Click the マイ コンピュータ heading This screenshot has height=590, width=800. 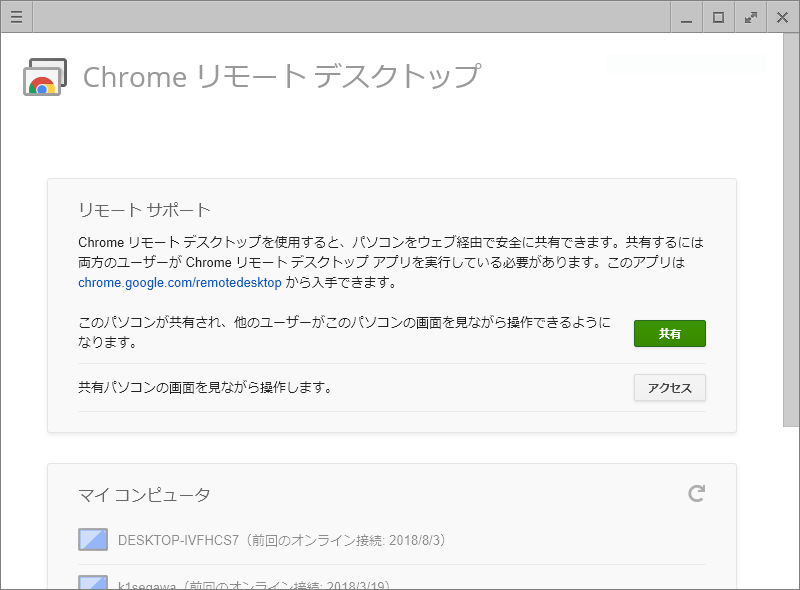click(x=144, y=495)
